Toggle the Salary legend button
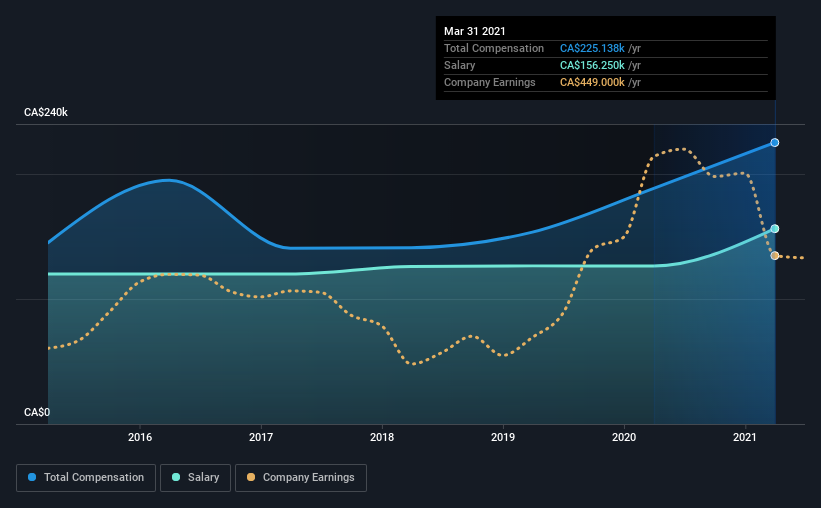The width and height of the screenshot is (821, 508). tap(195, 478)
